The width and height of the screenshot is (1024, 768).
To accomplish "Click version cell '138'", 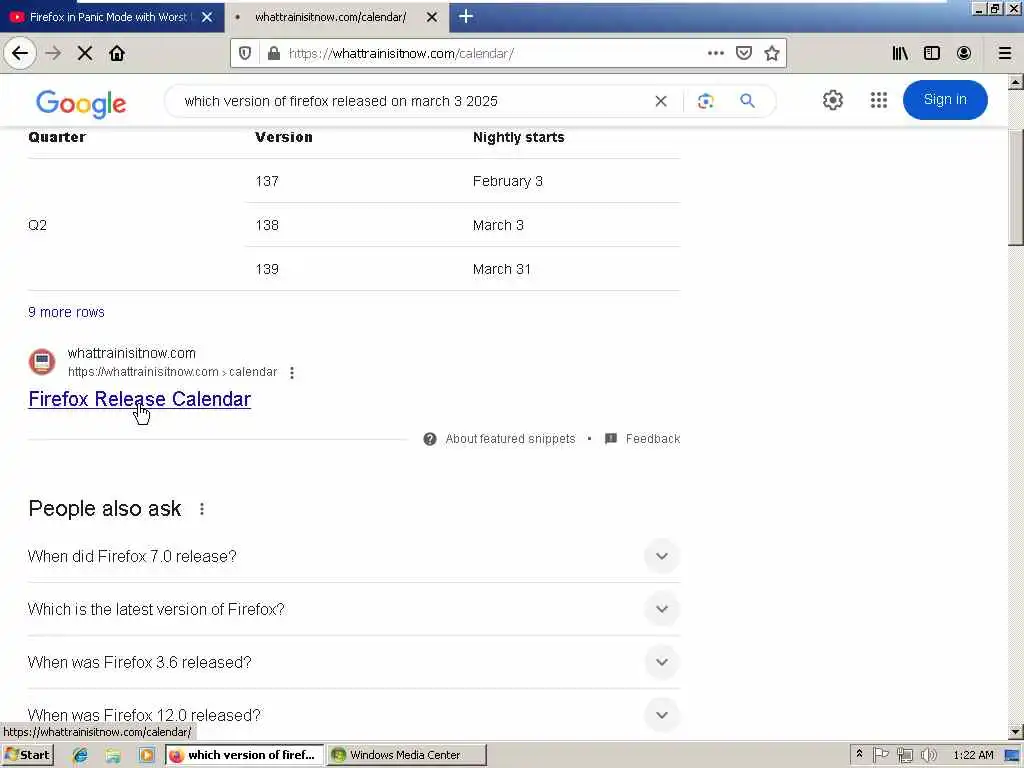I will (x=267, y=225).
